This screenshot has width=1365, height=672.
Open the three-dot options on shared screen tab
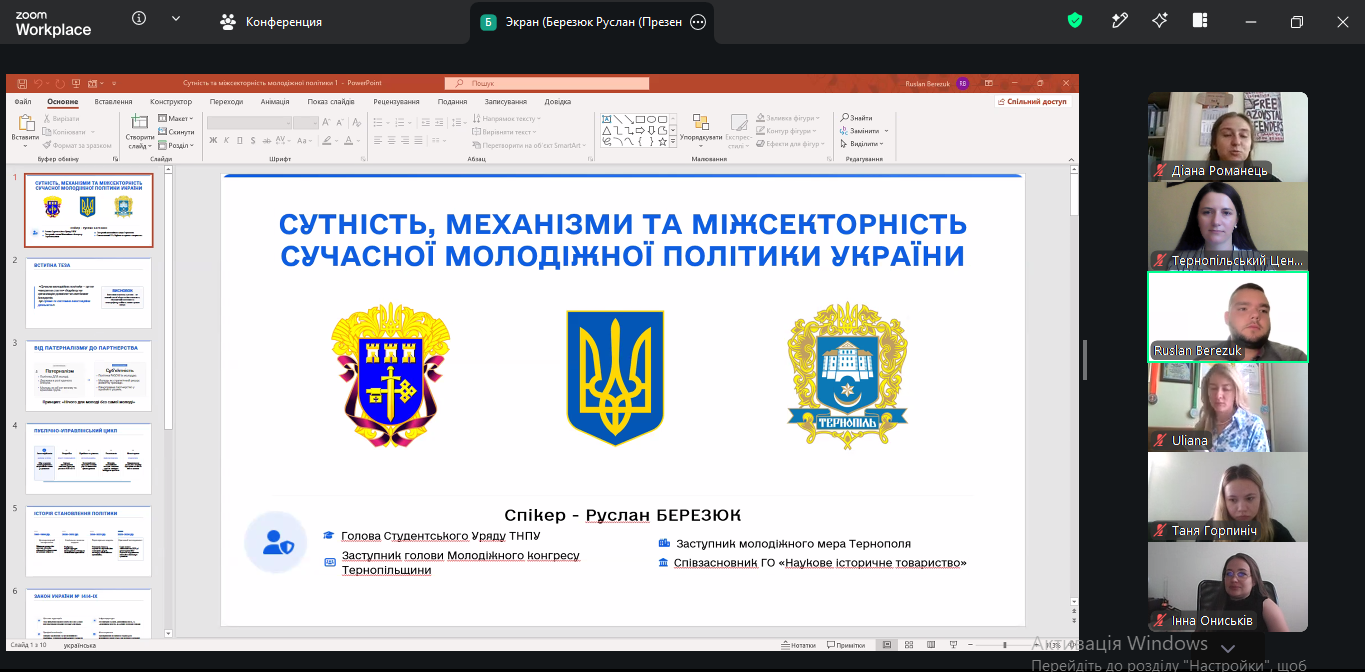tap(698, 22)
